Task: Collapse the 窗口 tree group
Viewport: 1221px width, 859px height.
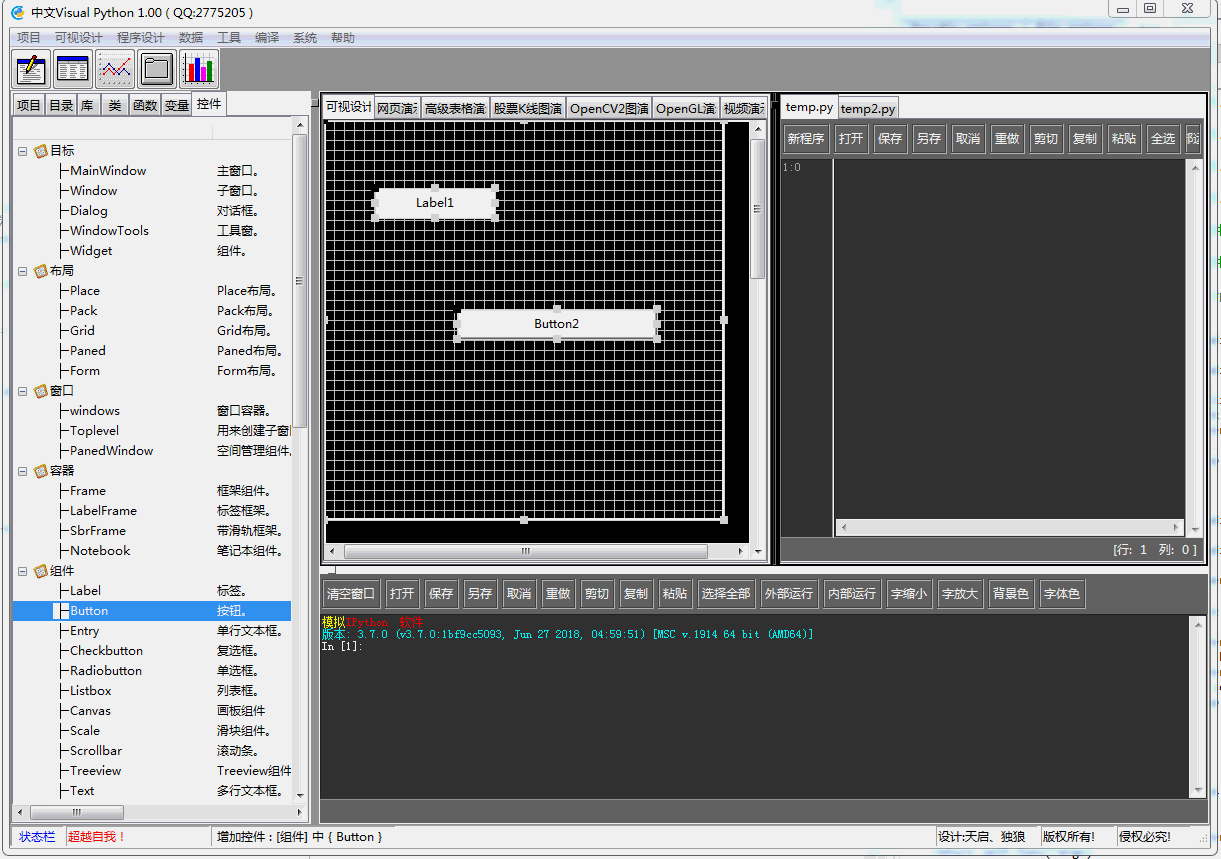Action: 22,391
